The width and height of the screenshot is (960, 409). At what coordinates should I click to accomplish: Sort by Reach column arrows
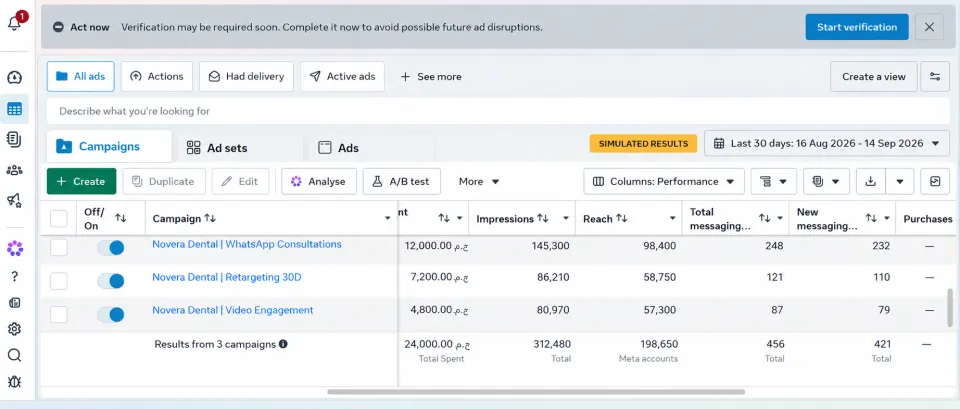point(621,219)
